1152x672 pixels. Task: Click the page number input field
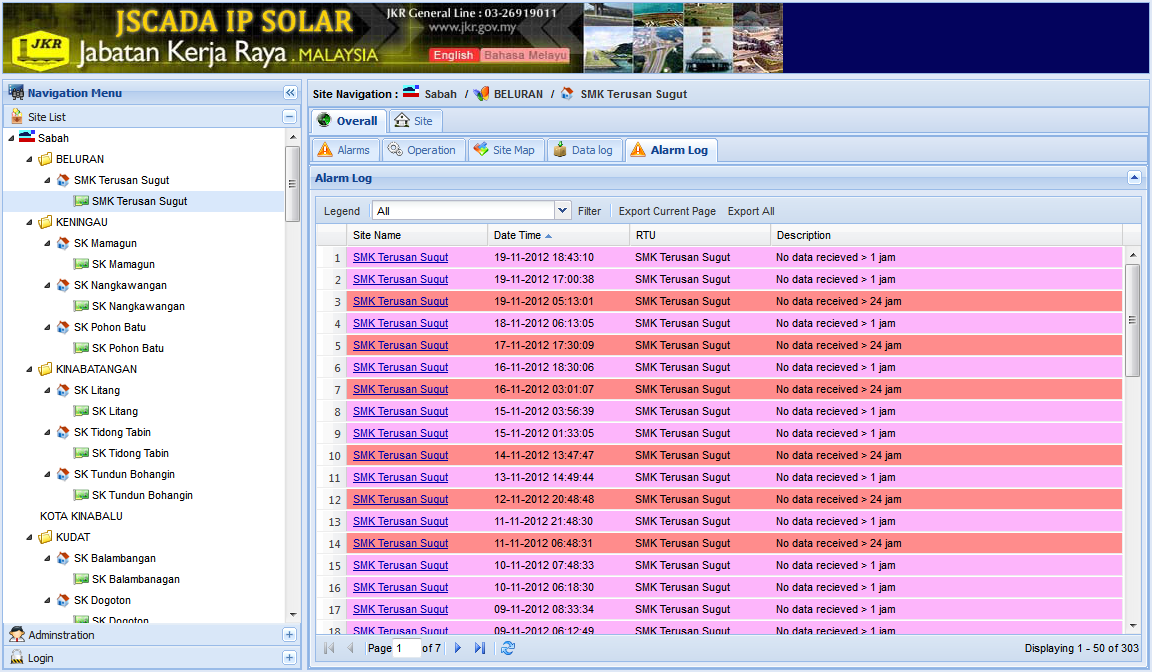click(x=407, y=648)
